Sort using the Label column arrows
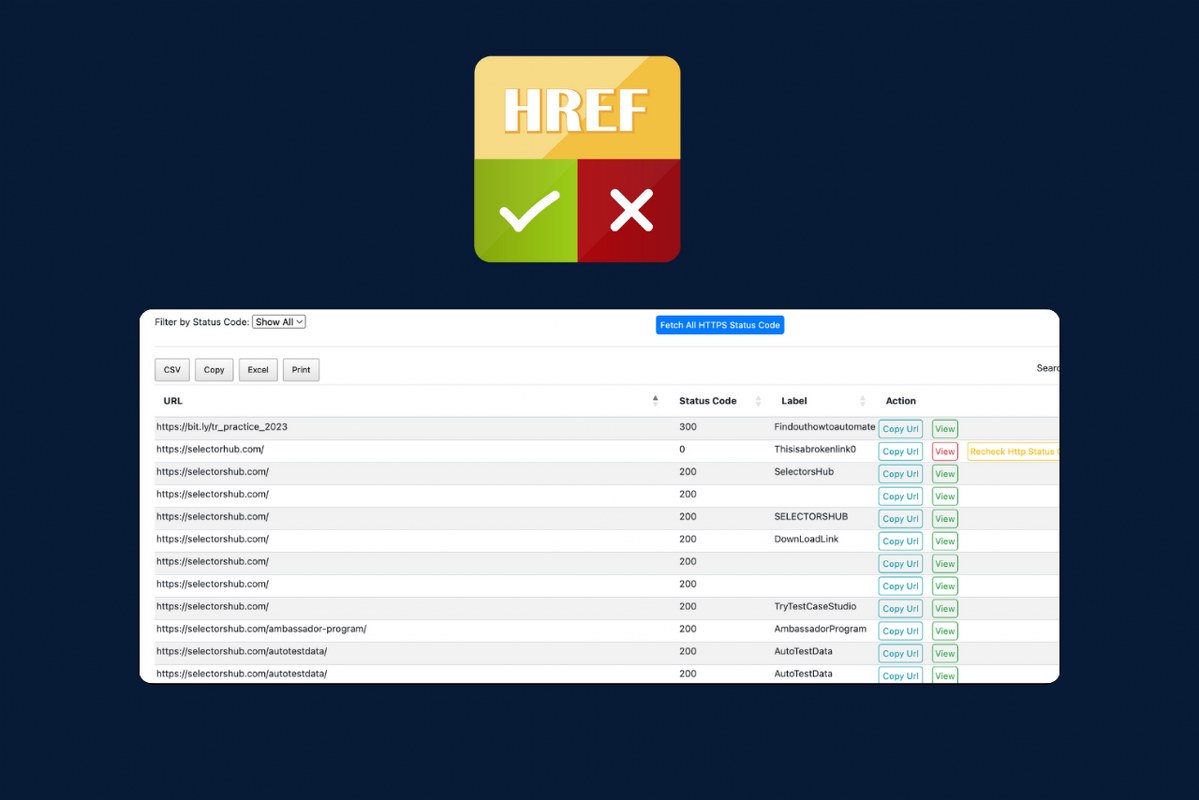 [862, 401]
